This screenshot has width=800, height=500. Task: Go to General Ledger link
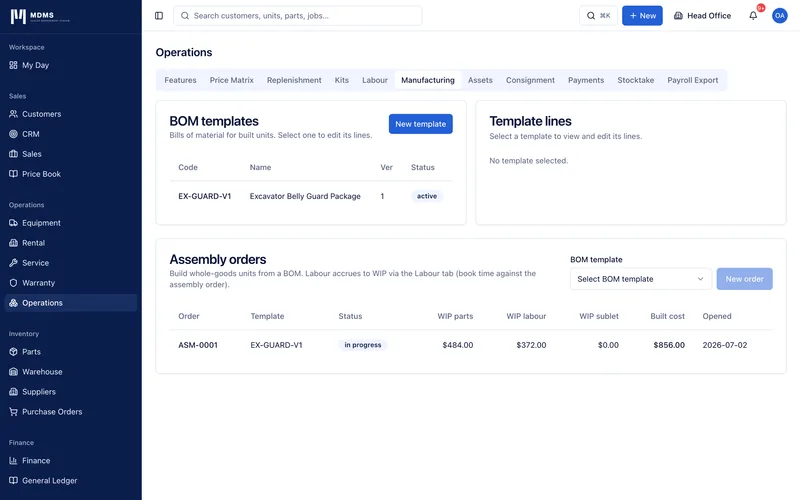coord(70,480)
